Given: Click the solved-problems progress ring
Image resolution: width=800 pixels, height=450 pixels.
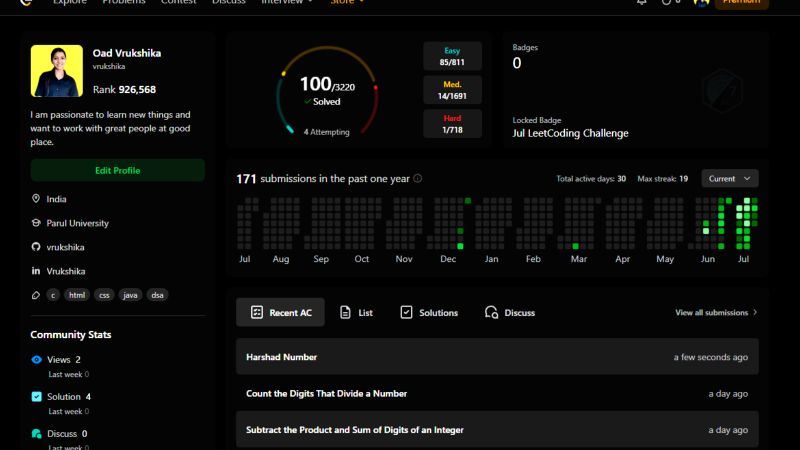Looking at the screenshot, I should [327, 91].
